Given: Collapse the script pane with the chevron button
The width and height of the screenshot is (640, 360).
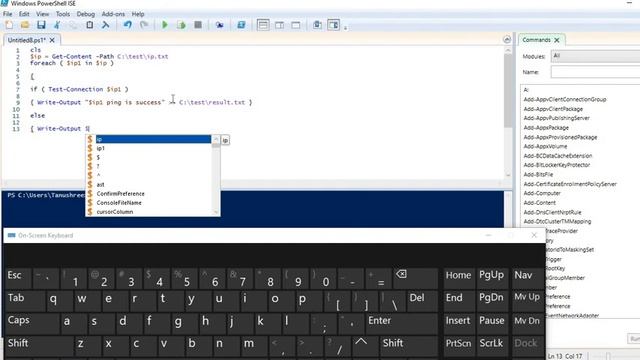Looking at the screenshot, I should point(507,40).
